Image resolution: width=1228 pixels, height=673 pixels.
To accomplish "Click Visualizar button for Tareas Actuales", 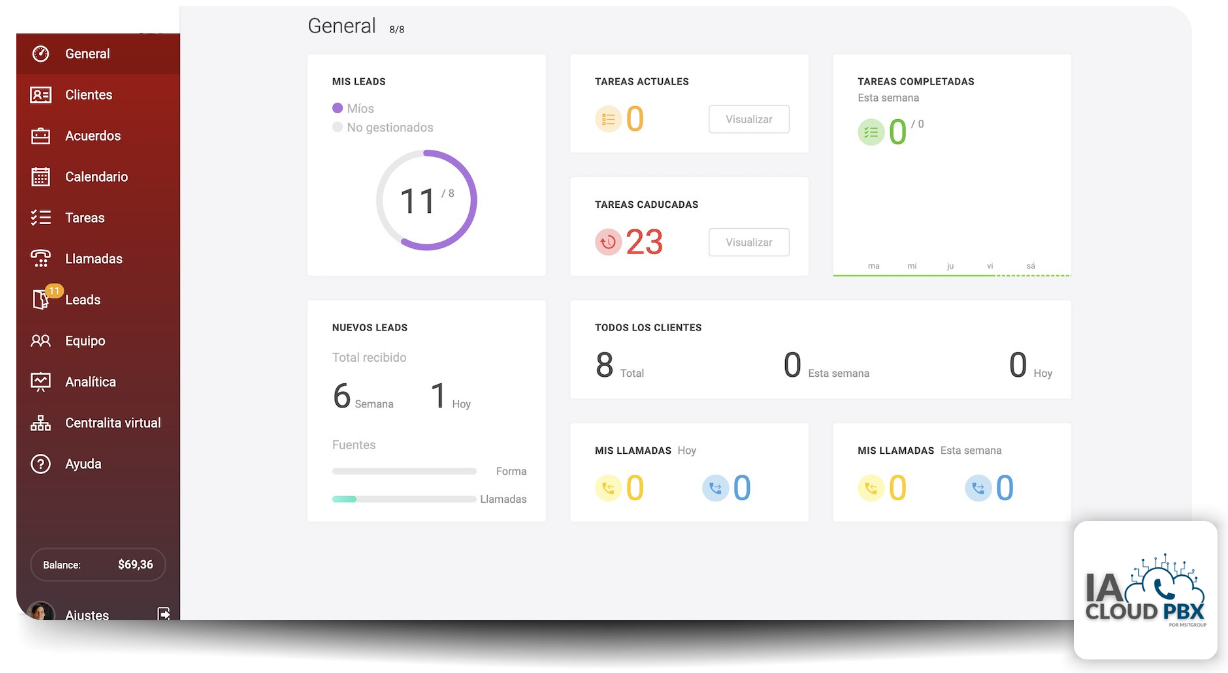I will (749, 119).
